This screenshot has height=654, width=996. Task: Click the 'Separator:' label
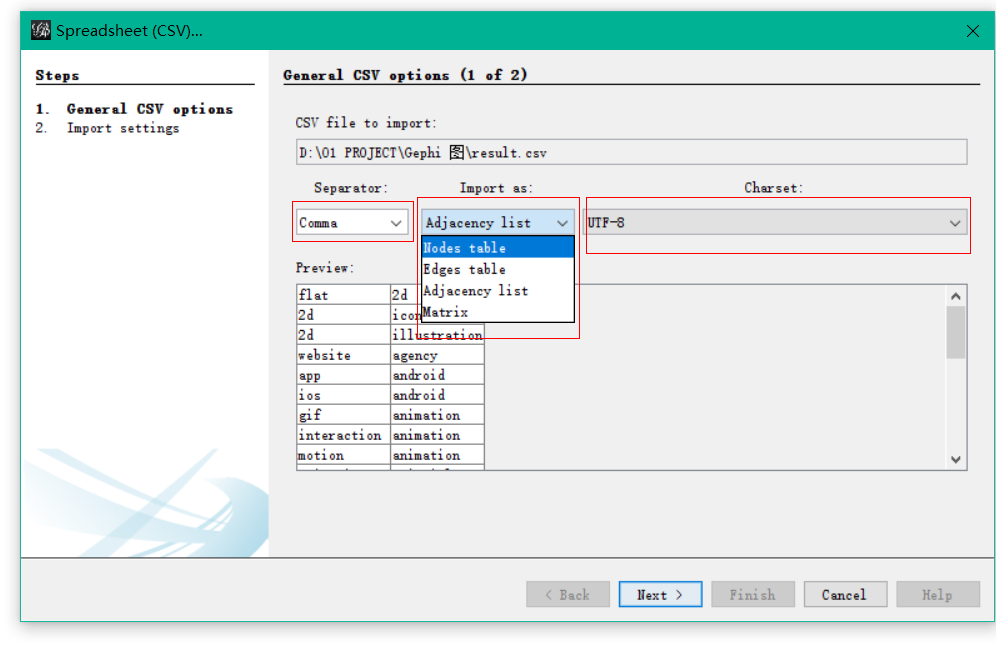point(351,187)
